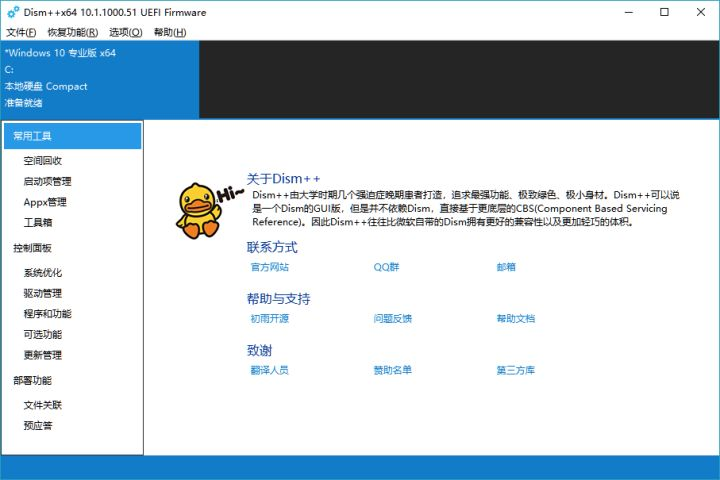Click the 帮助与支持 heading
The width and height of the screenshot is (720, 480).
[279, 299]
